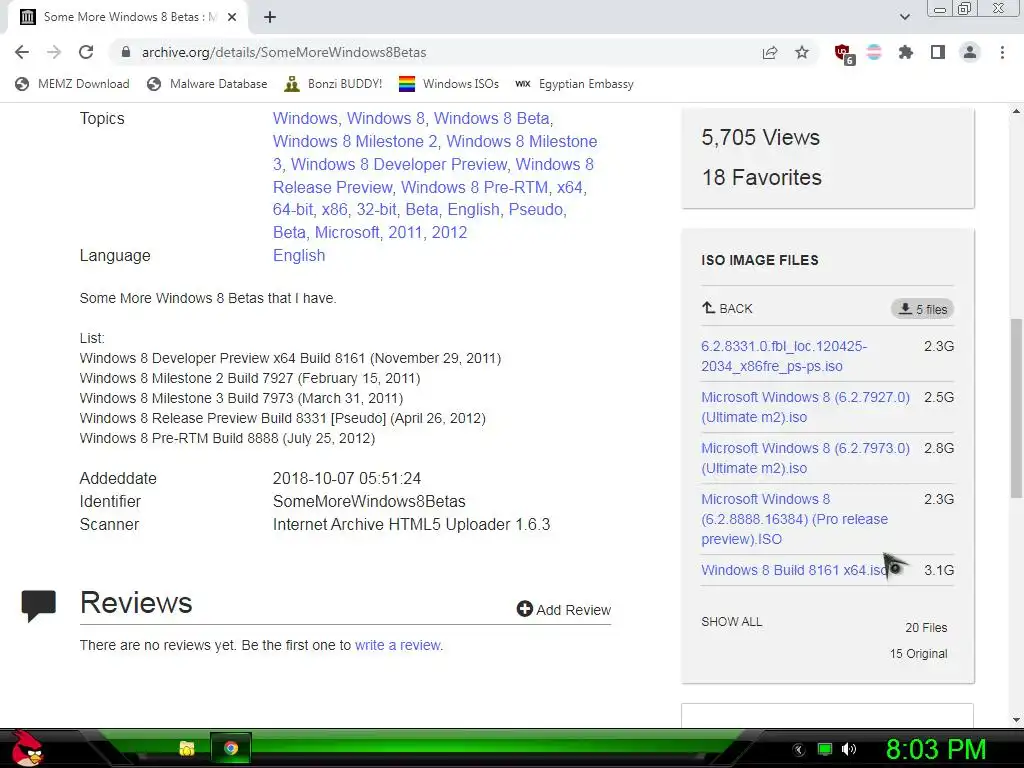Open the striped circle extension icon

coord(874,52)
